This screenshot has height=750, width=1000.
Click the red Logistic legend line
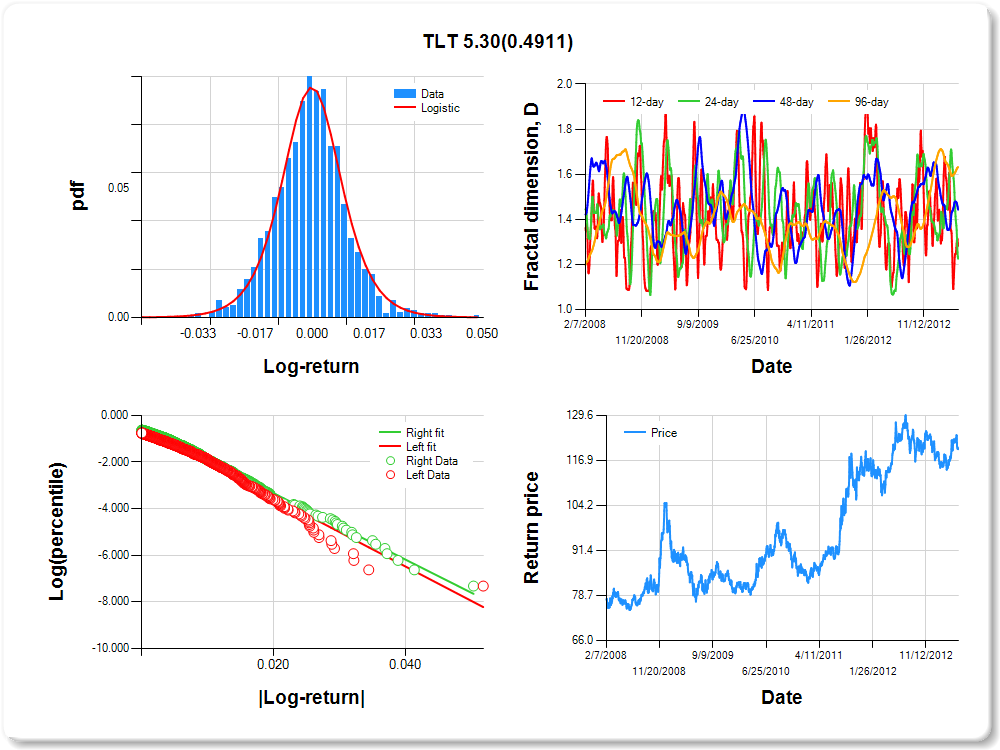pyautogui.click(x=405, y=108)
